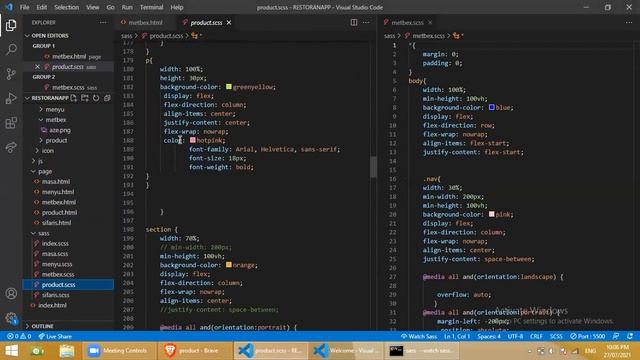Open the Run and Debug view

tap(11, 98)
